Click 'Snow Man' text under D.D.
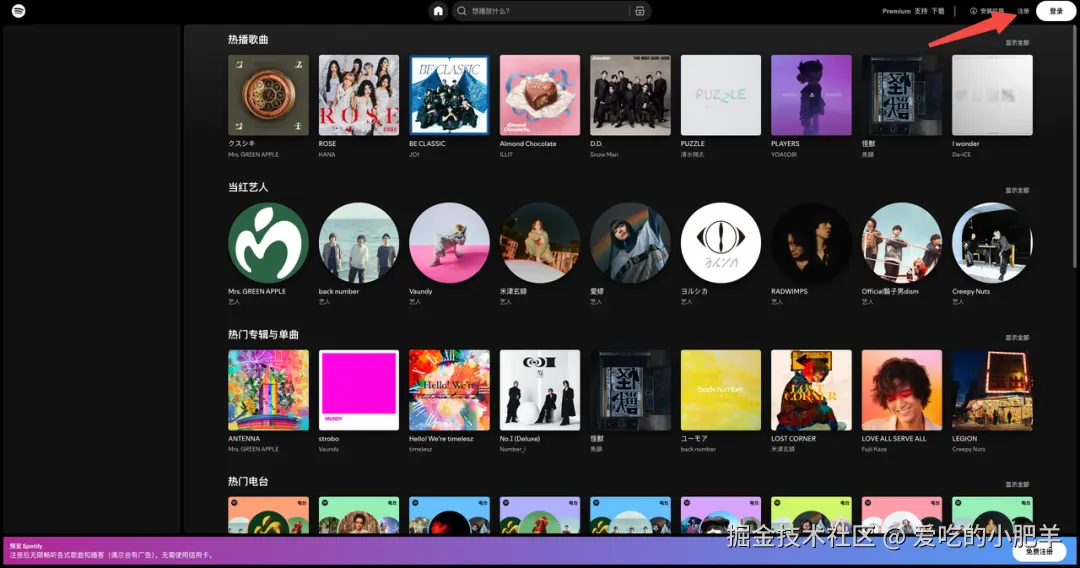Viewport: 1080px width, 568px height. (x=604, y=155)
